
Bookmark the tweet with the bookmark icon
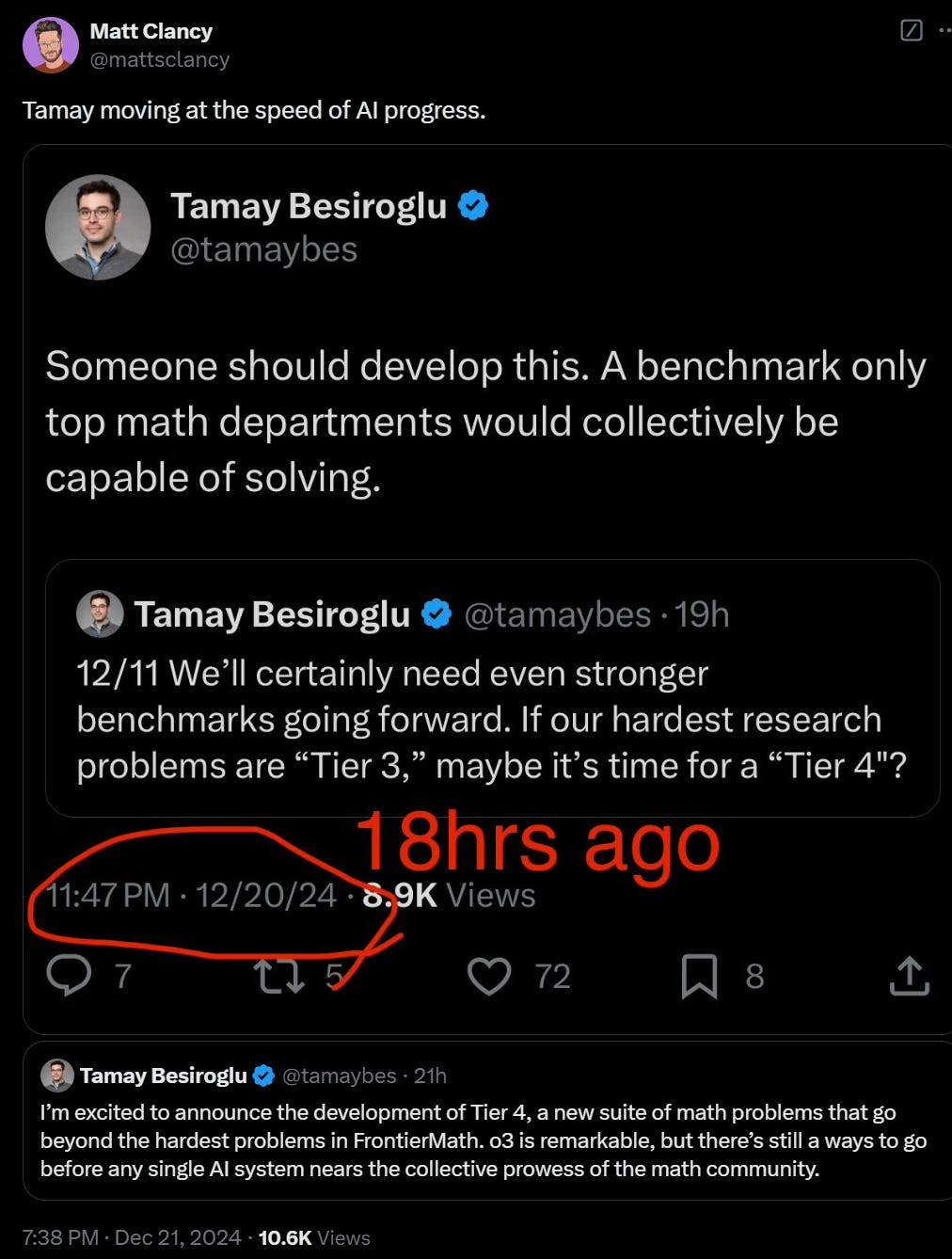(x=699, y=976)
